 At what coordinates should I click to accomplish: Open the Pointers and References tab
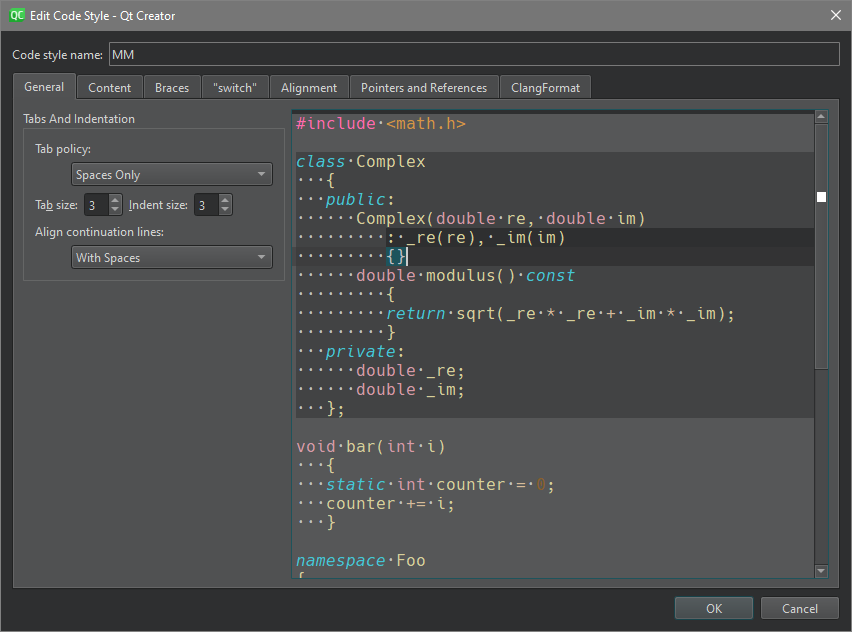coord(424,88)
